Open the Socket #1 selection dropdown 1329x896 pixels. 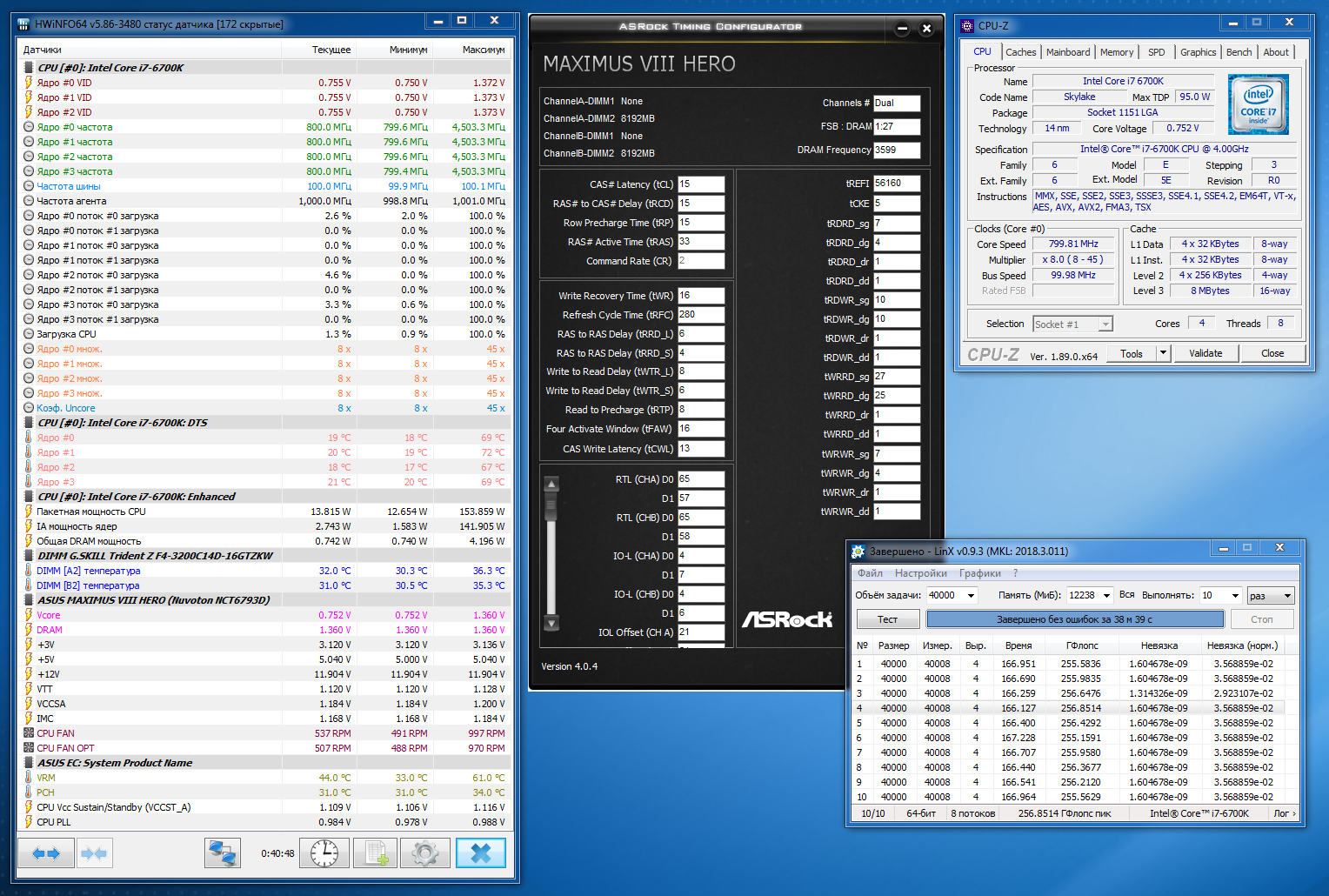[x=1105, y=324]
